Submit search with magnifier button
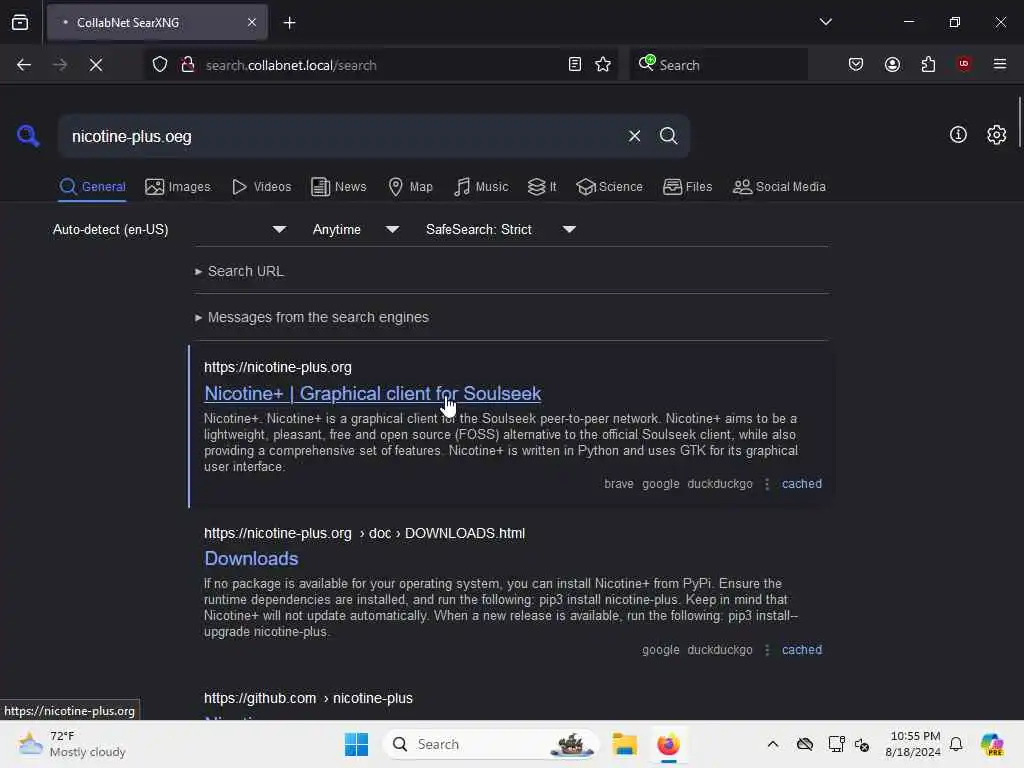This screenshot has width=1024, height=768. tap(668, 136)
